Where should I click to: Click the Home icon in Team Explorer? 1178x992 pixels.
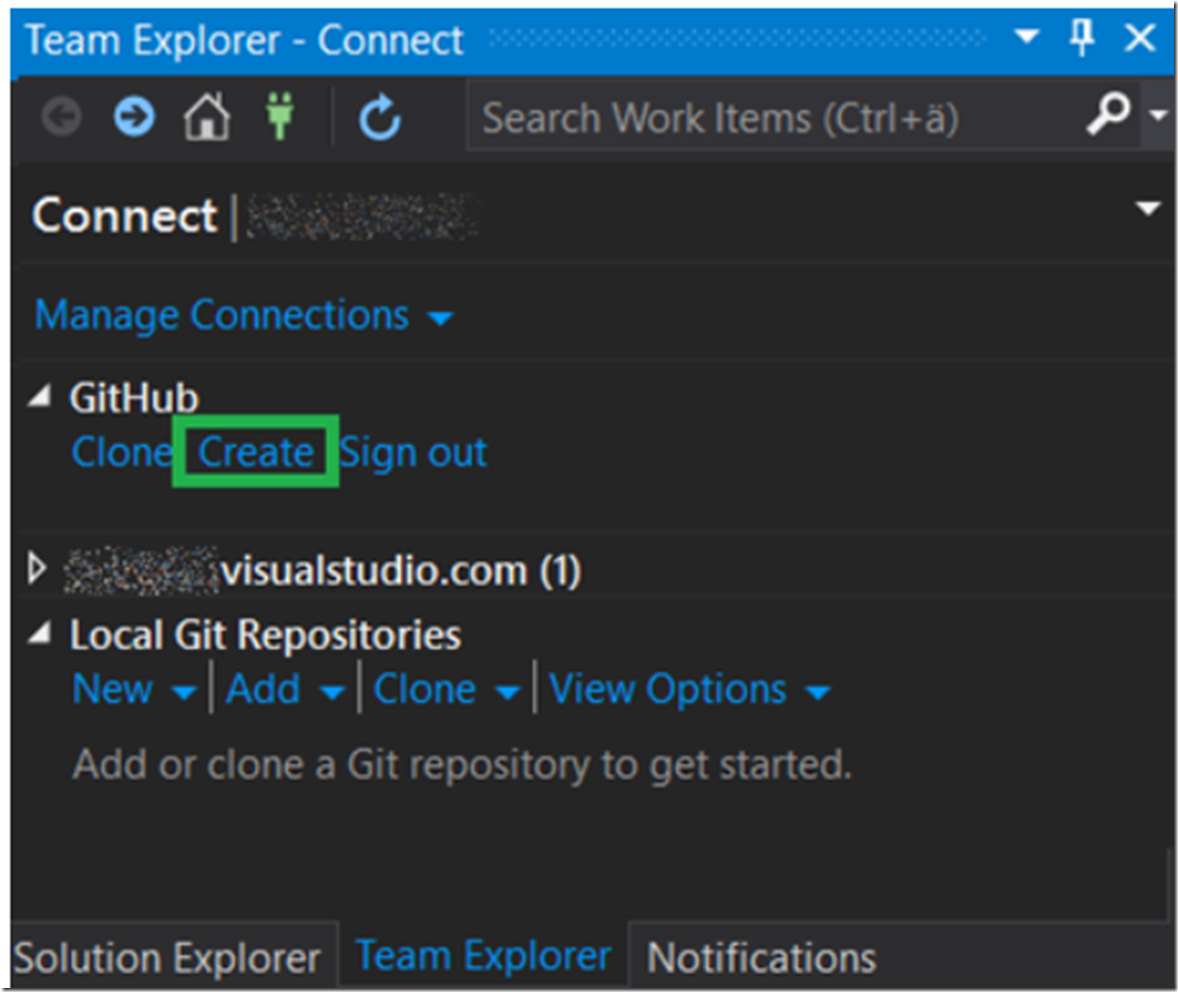click(206, 115)
